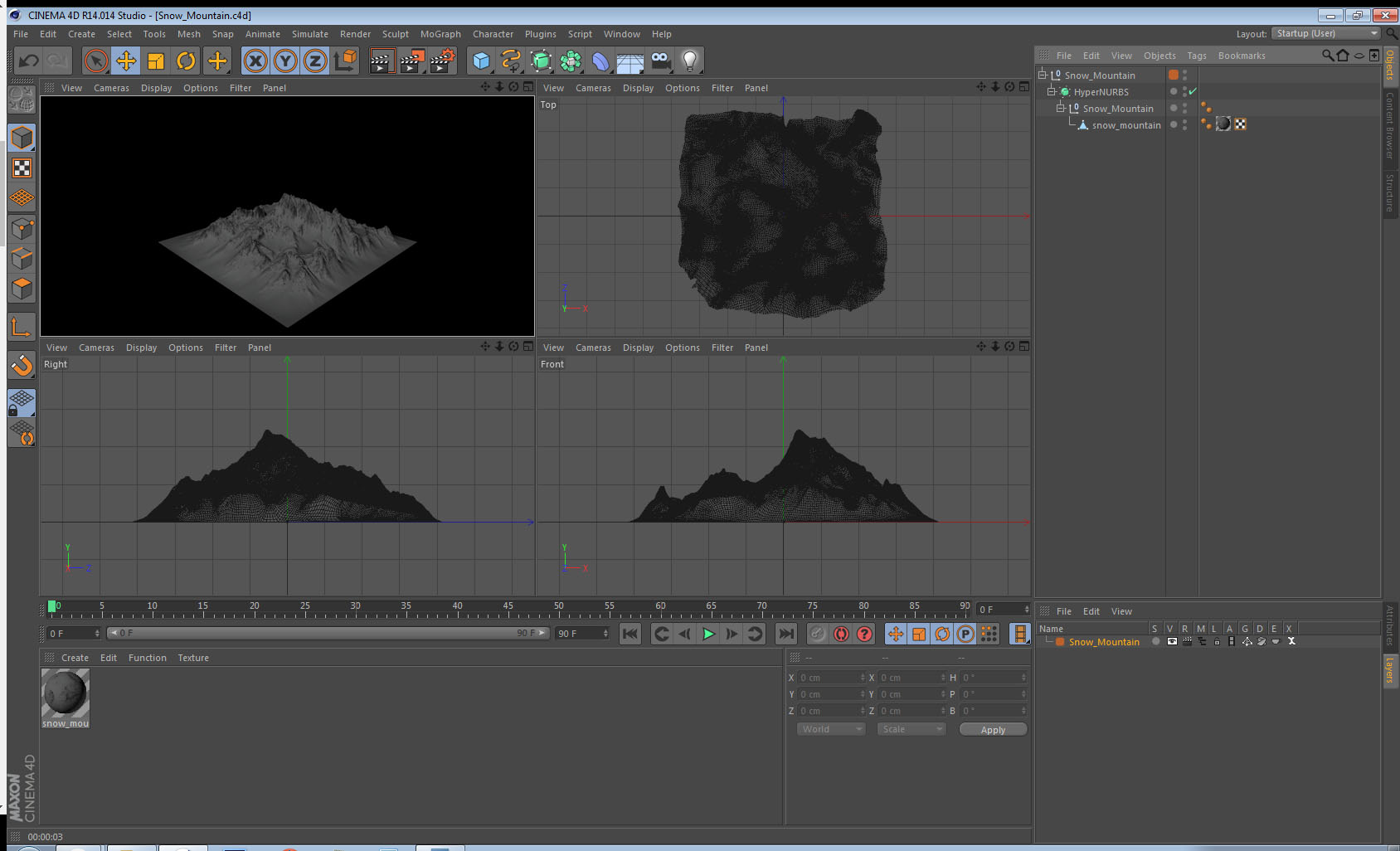This screenshot has width=1400, height=851.
Task: Open Texture menu in Material Manager
Action: tap(193, 658)
